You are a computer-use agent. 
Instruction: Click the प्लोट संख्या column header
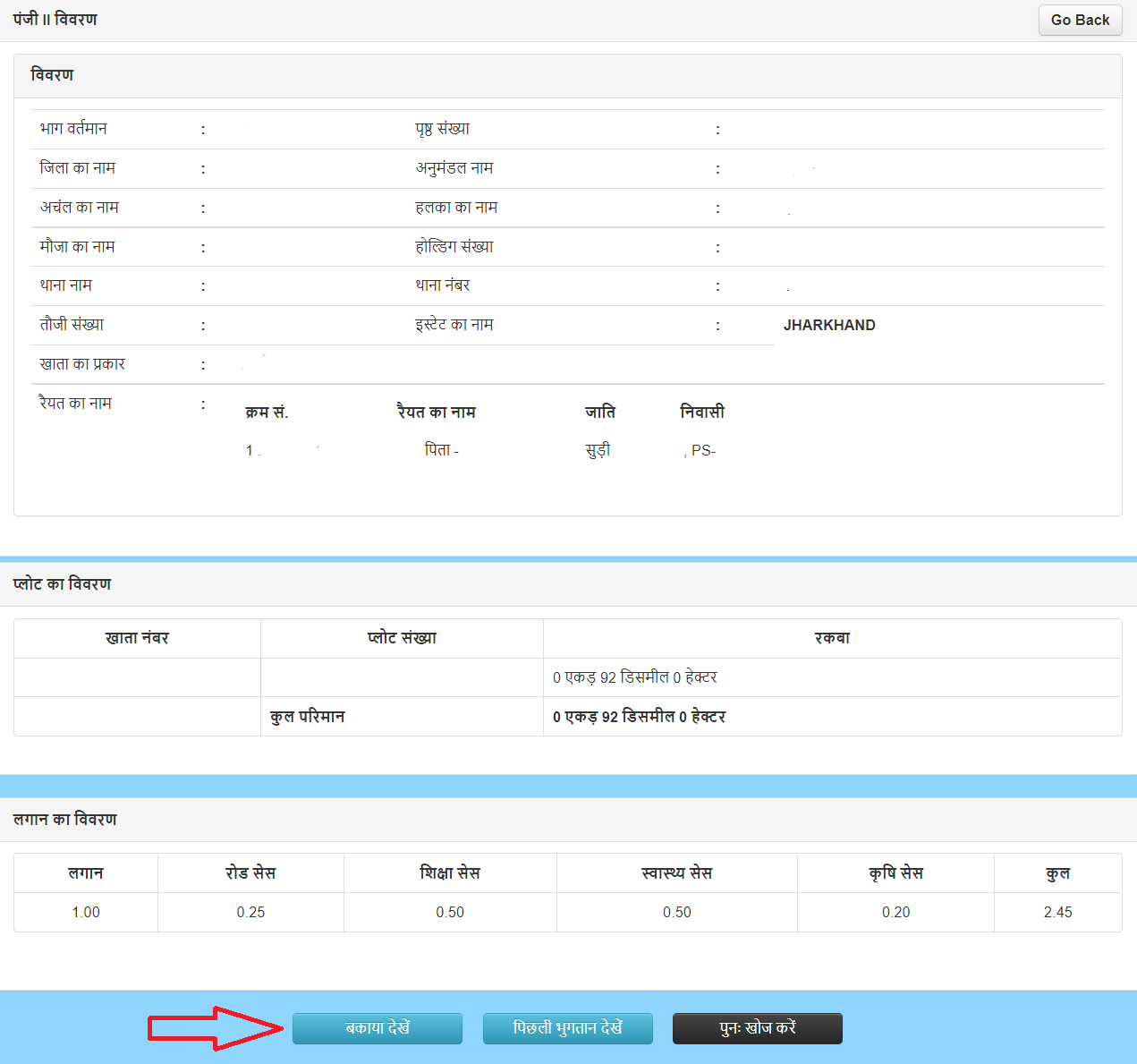click(x=402, y=638)
